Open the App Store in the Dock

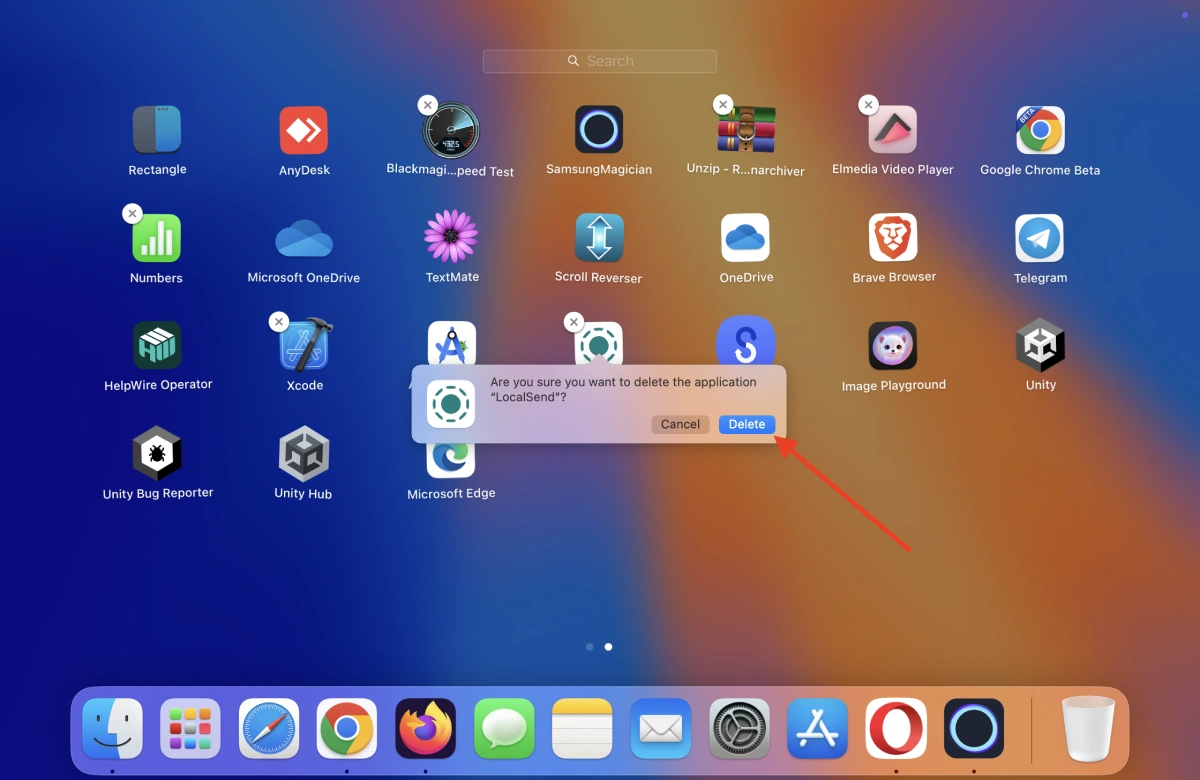click(817, 728)
